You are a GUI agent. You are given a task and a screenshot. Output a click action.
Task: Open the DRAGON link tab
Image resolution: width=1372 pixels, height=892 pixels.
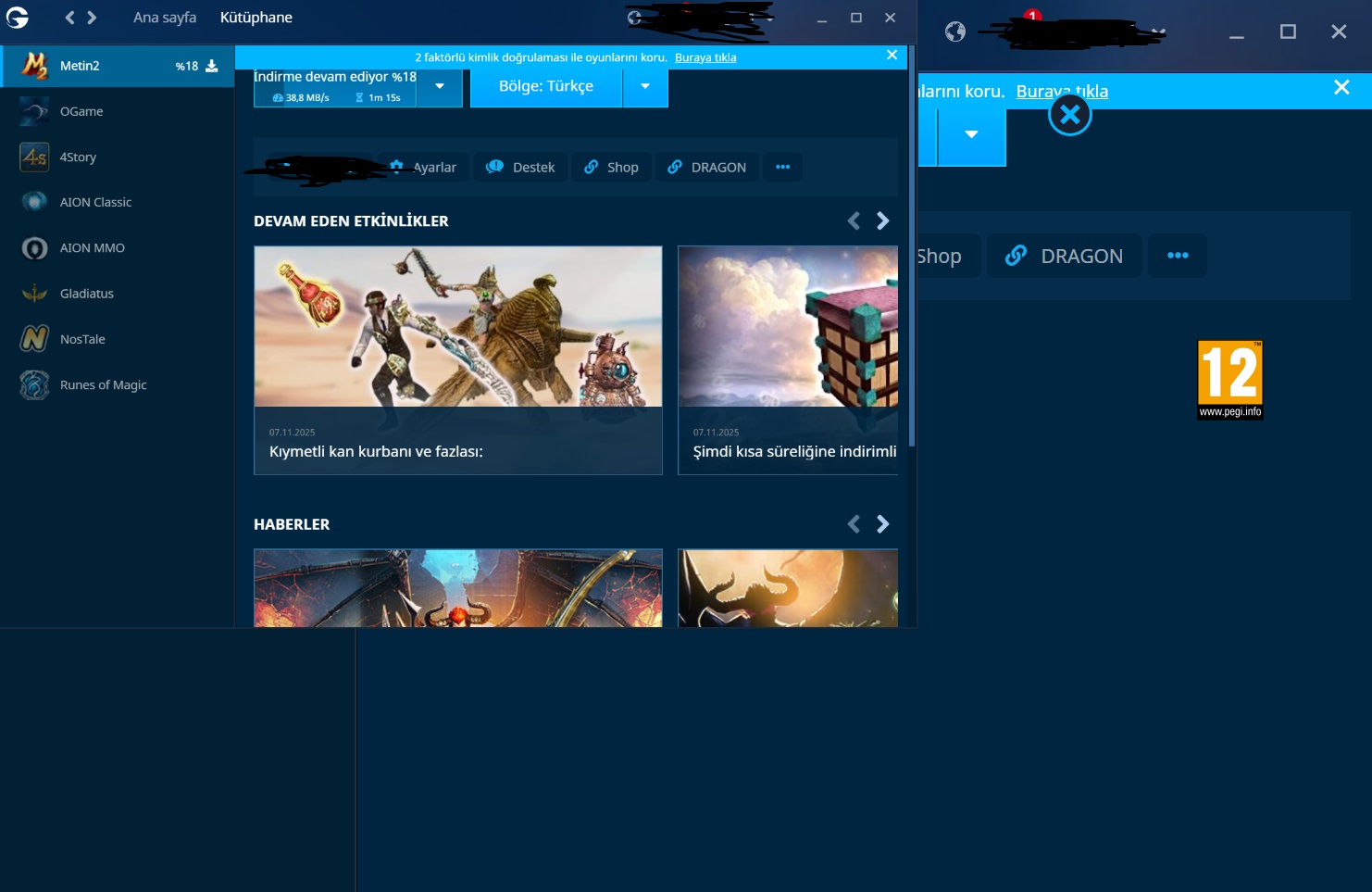pyautogui.click(x=707, y=167)
